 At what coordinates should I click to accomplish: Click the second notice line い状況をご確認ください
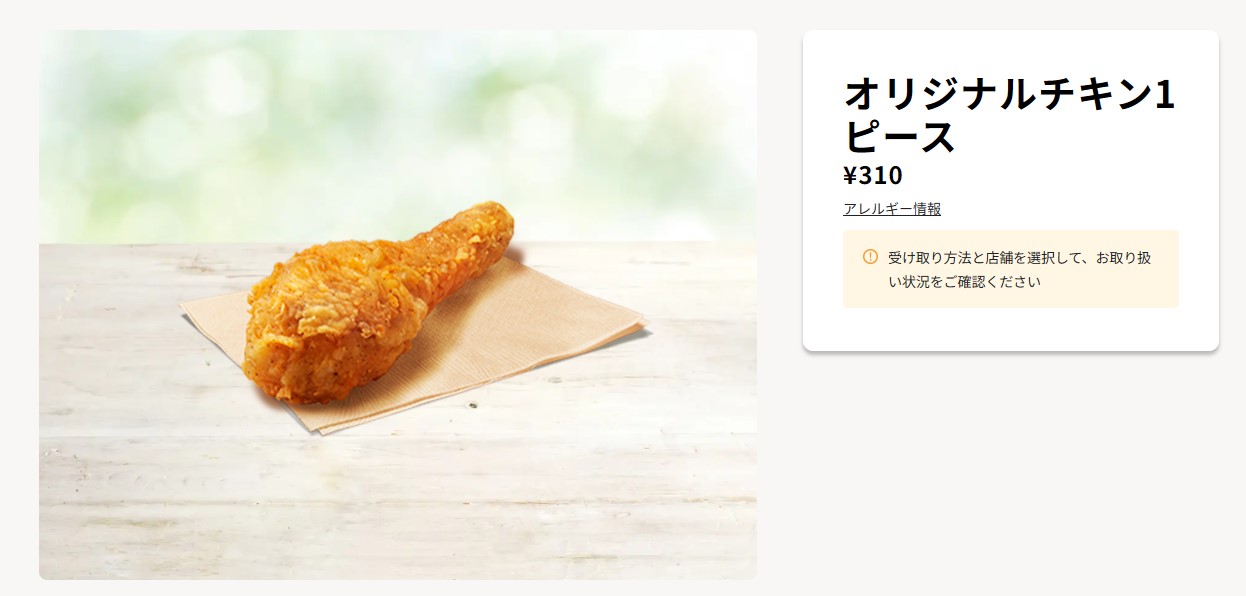tap(964, 282)
